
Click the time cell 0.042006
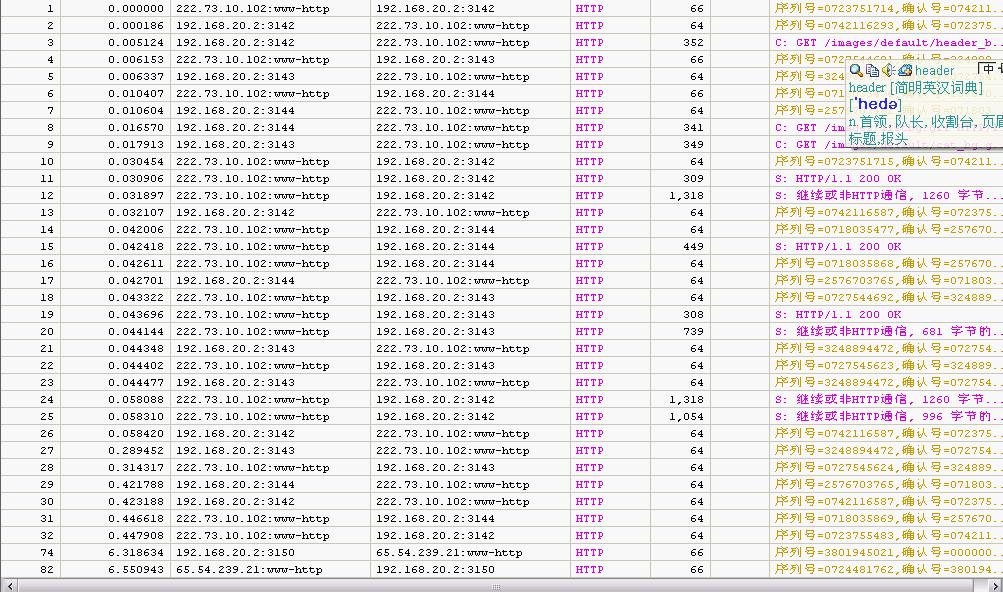[116, 229]
